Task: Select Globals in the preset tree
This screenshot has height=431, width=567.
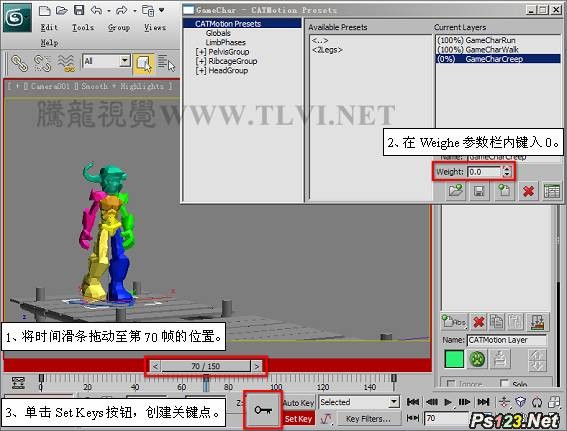Action: click(218, 33)
